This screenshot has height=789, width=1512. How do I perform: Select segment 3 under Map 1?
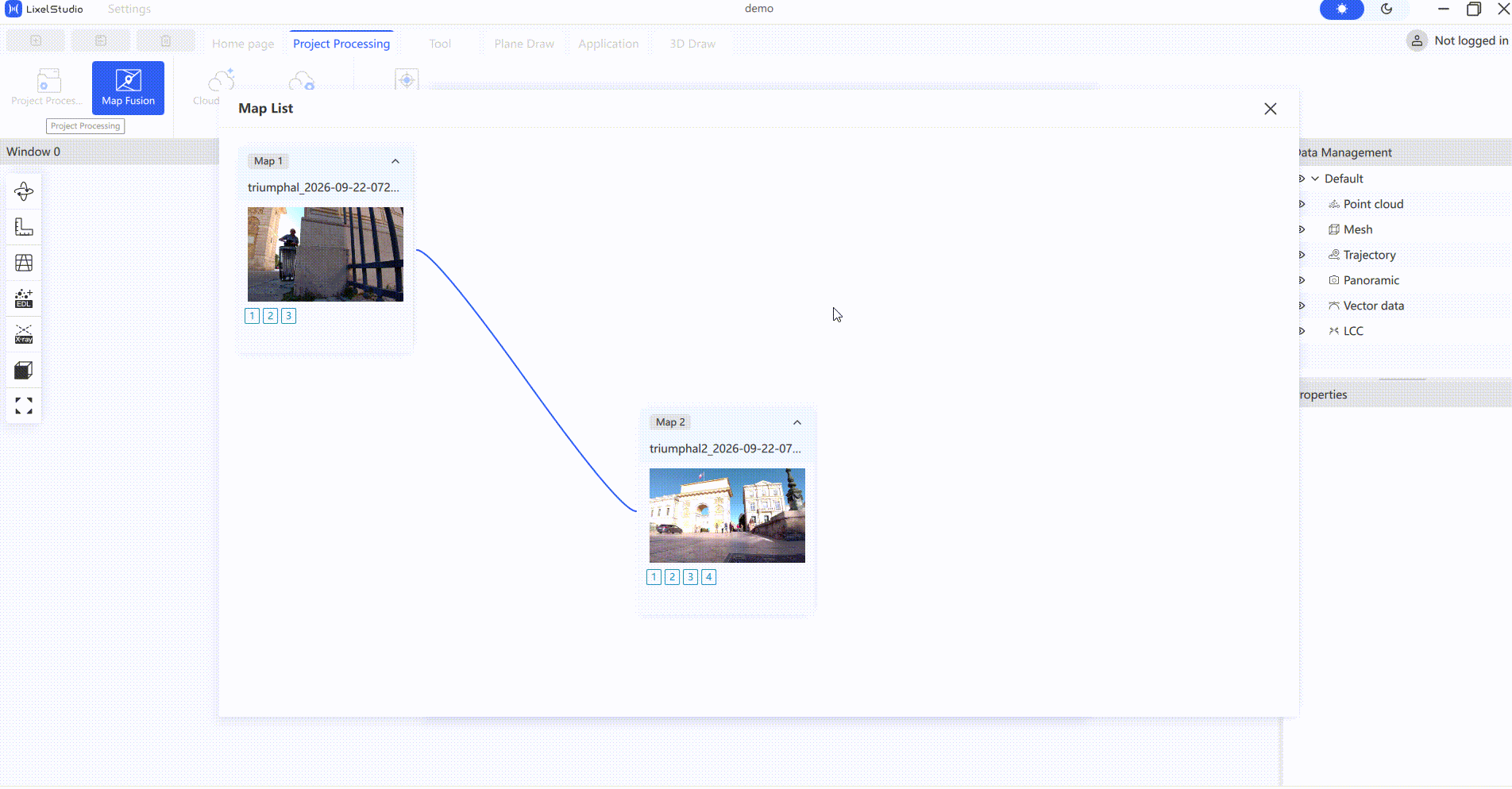[x=289, y=316]
